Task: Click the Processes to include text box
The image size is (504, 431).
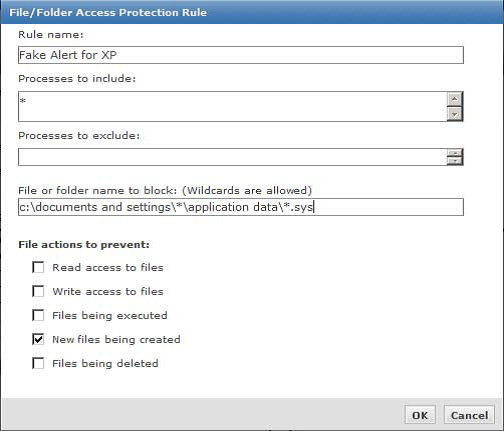Action: coord(232,106)
